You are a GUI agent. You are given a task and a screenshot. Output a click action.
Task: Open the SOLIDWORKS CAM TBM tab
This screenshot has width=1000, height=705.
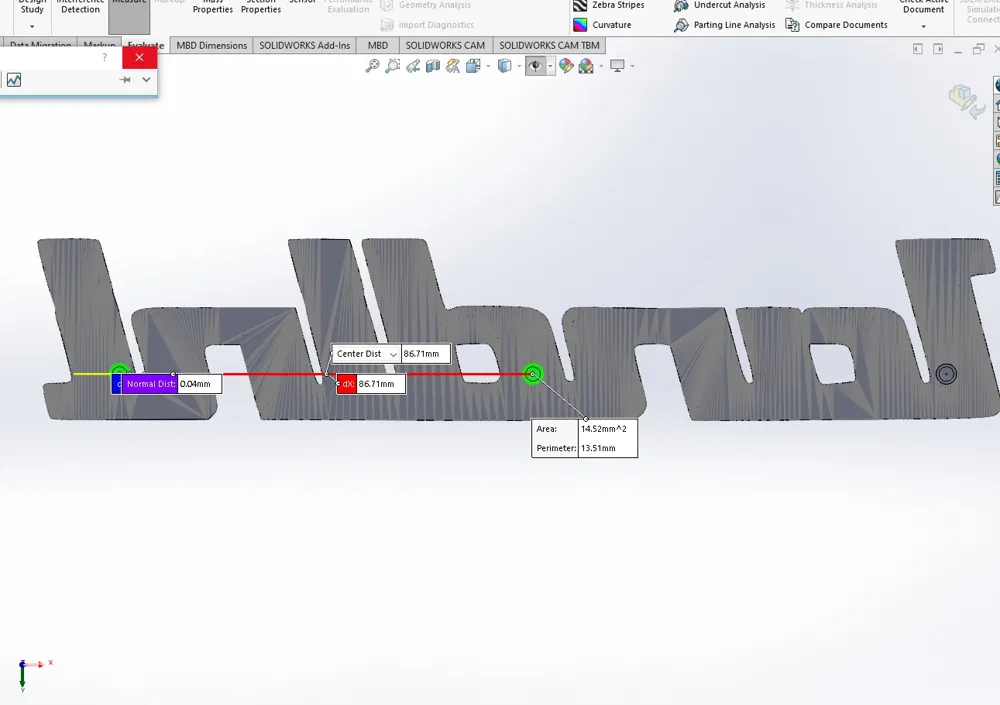click(x=549, y=45)
